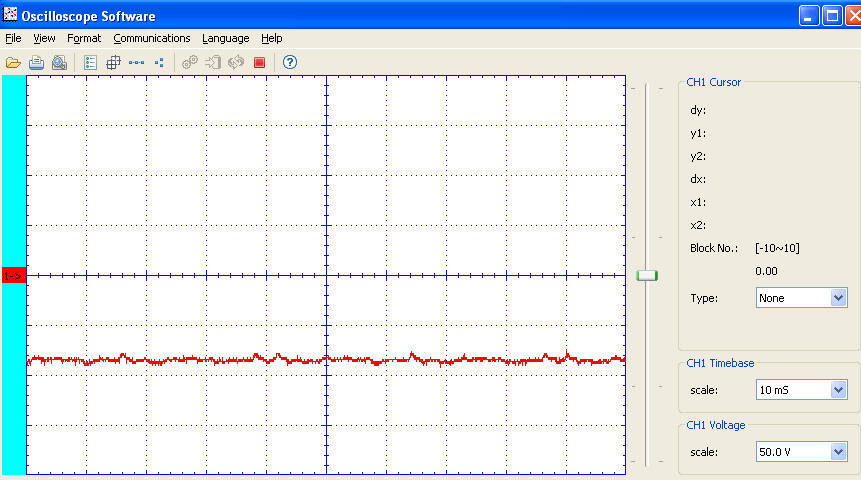This screenshot has height=480, width=861.
Task: Expand the CH1 Timebase scale dropdown
Action: pos(838,390)
